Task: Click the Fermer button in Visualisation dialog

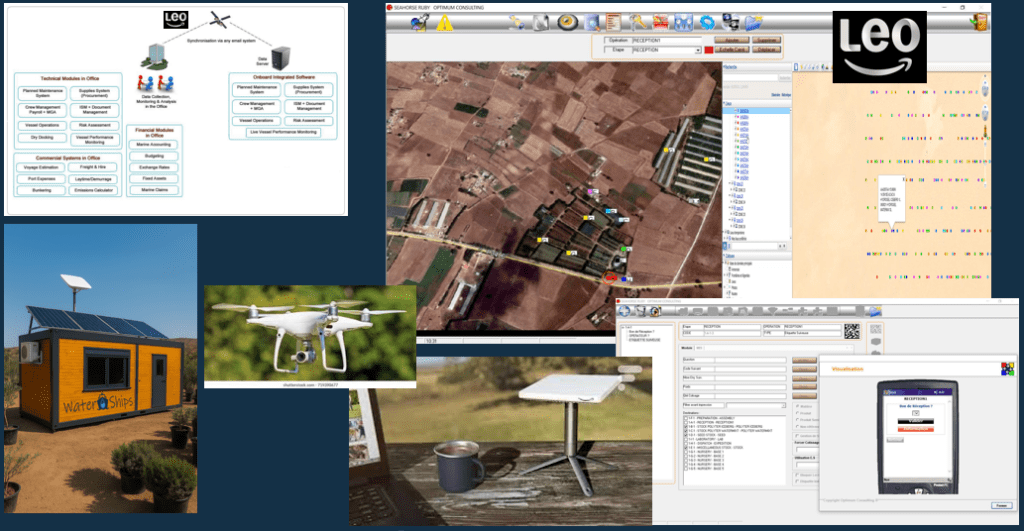Action: point(999,504)
